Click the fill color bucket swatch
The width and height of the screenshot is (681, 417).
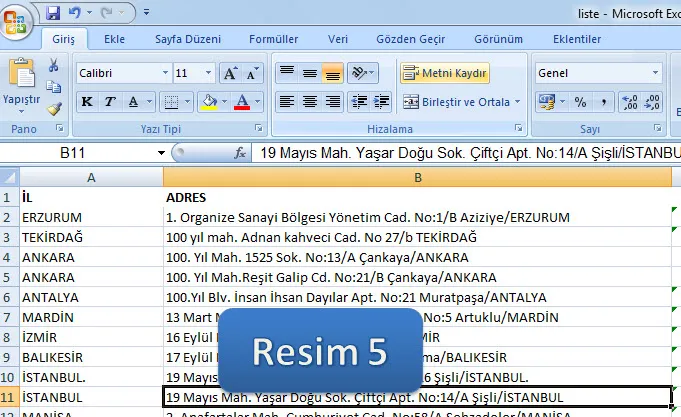[208, 102]
